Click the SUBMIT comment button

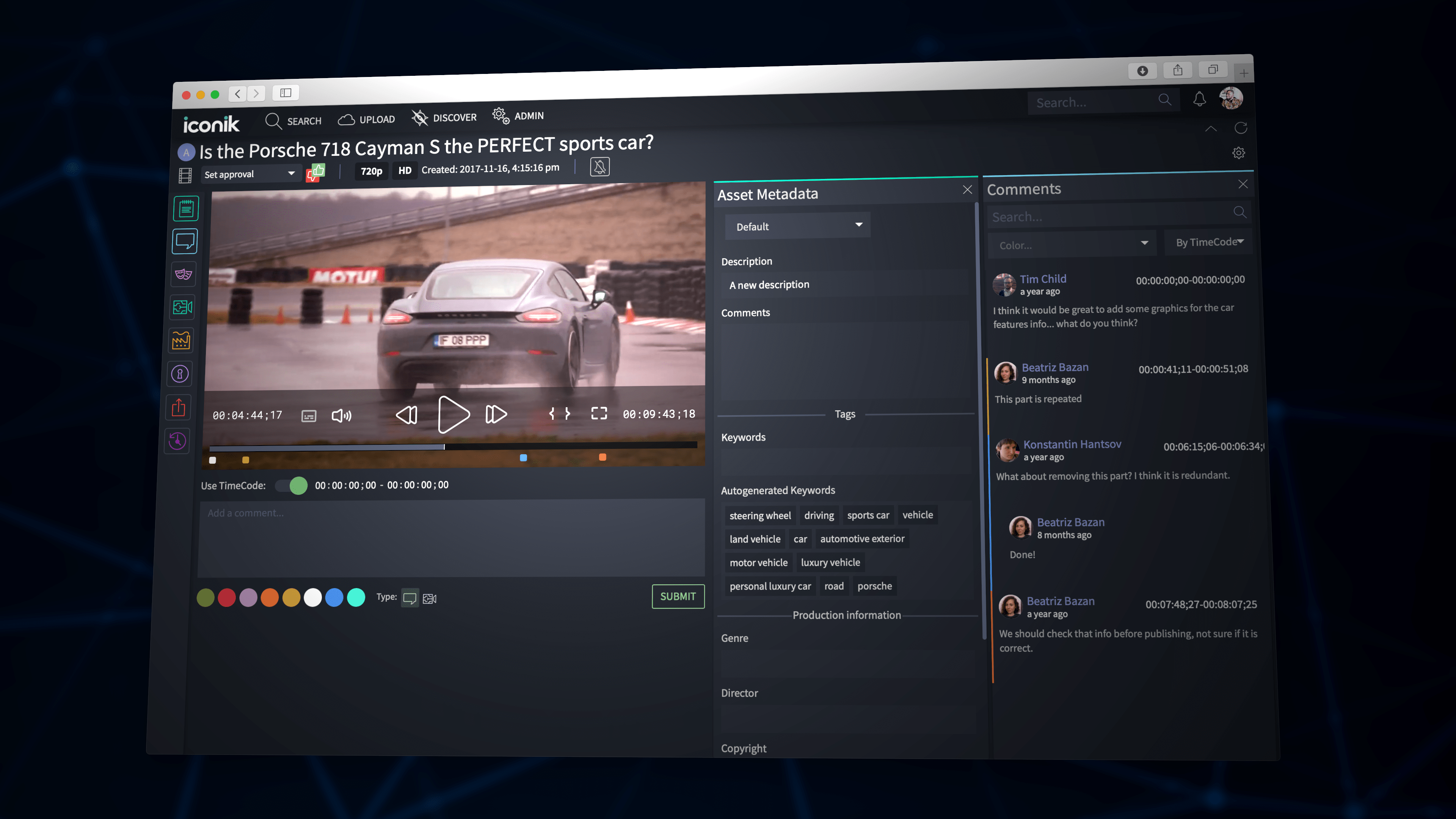pos(678,596)
